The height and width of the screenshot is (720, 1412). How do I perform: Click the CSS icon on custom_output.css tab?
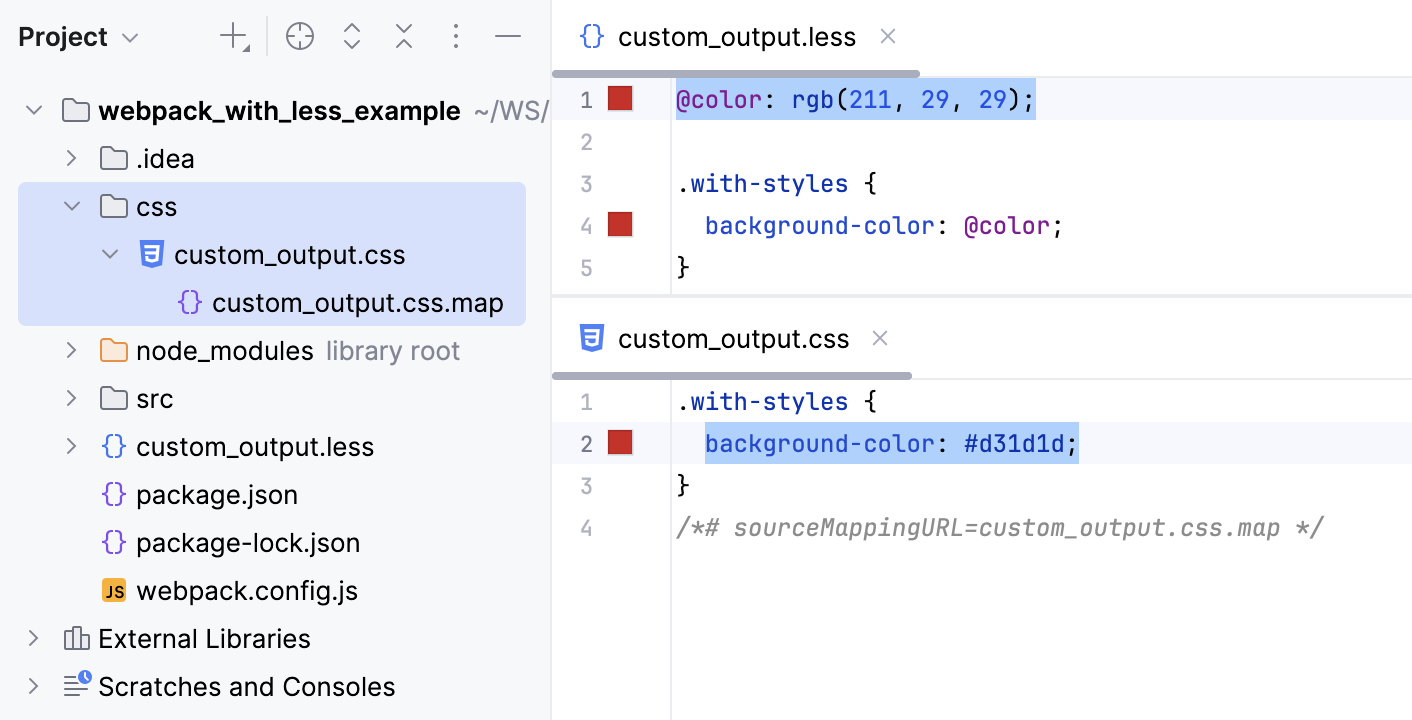[x=592, y=338]
